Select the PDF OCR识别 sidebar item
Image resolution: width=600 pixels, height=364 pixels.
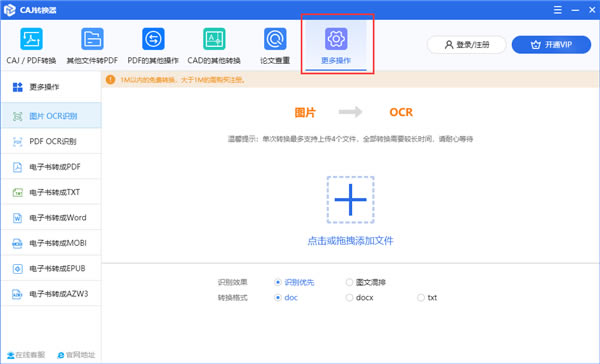click(x=51, y=141)
